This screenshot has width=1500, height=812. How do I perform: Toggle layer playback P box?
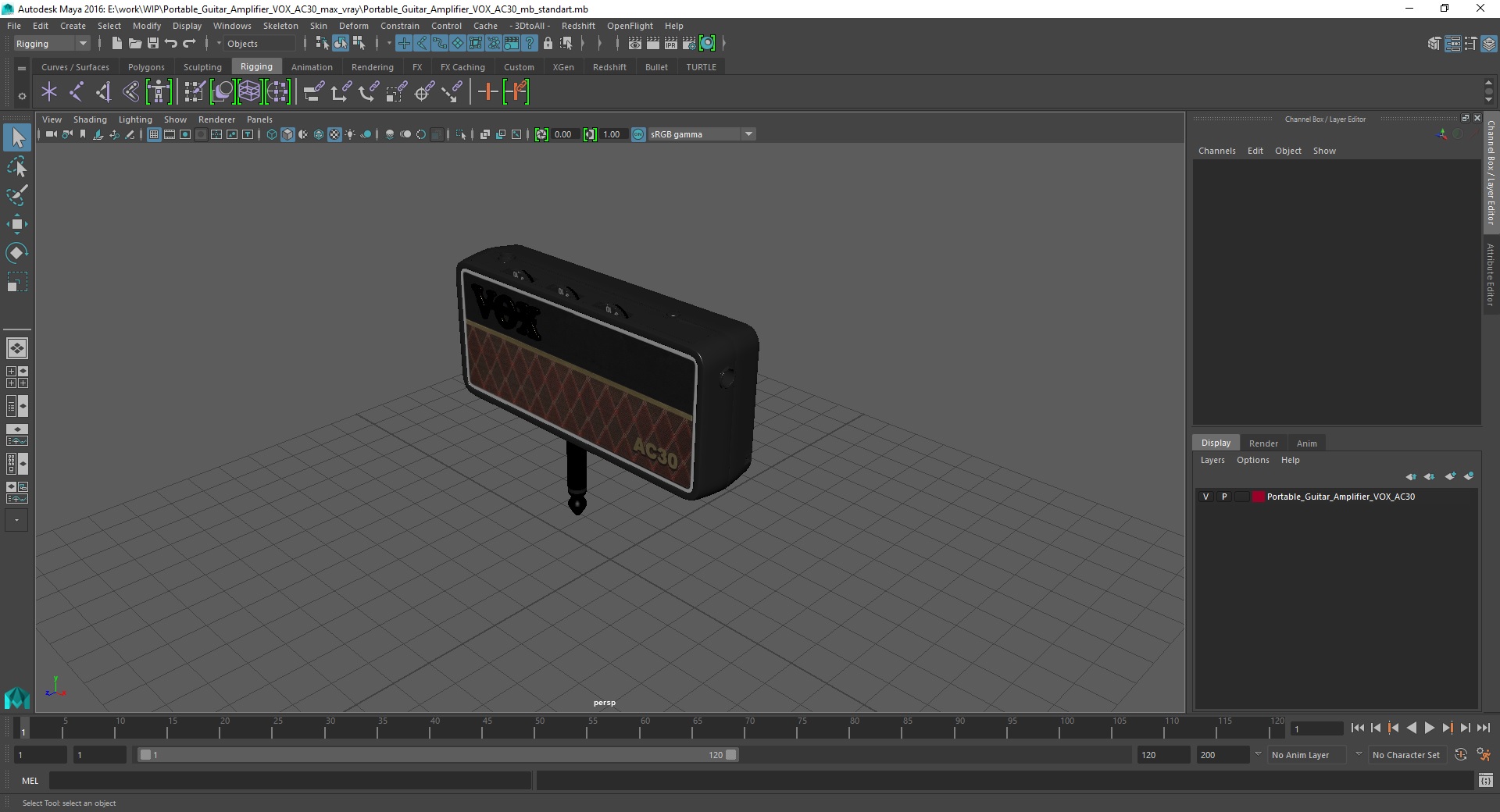[1224, 497]
